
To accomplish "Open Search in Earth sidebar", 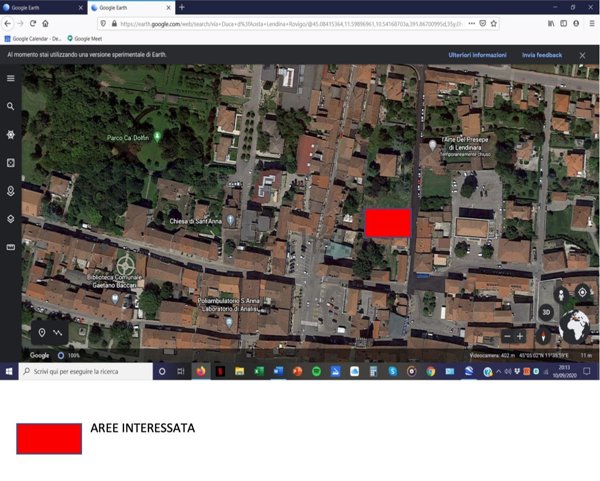I will click(x=11, y=106).
